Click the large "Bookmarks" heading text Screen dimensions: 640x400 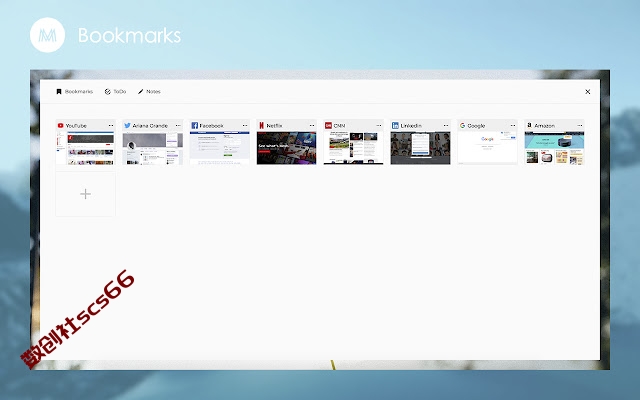[x=129, y=36]
